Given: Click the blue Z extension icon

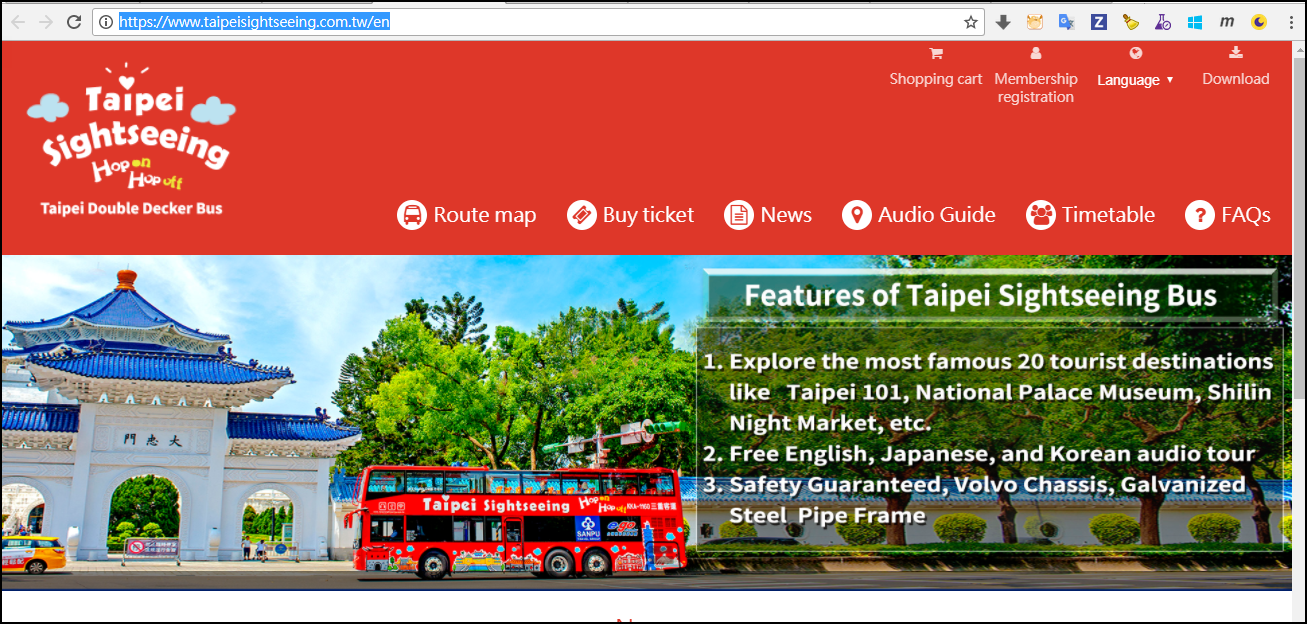Looking at the screenshot, I should coord(1098,22).
